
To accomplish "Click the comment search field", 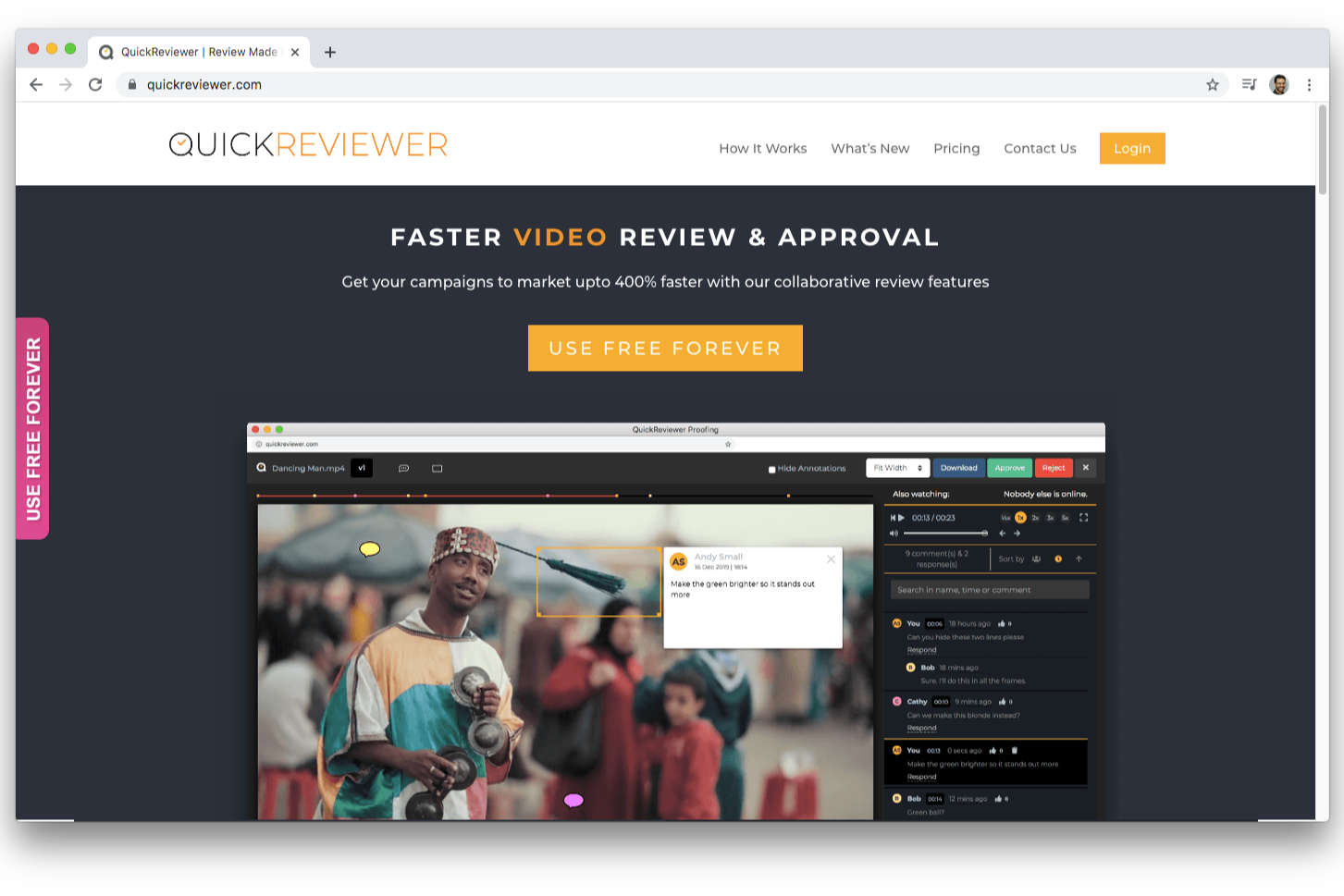I will tap(990, 590).
